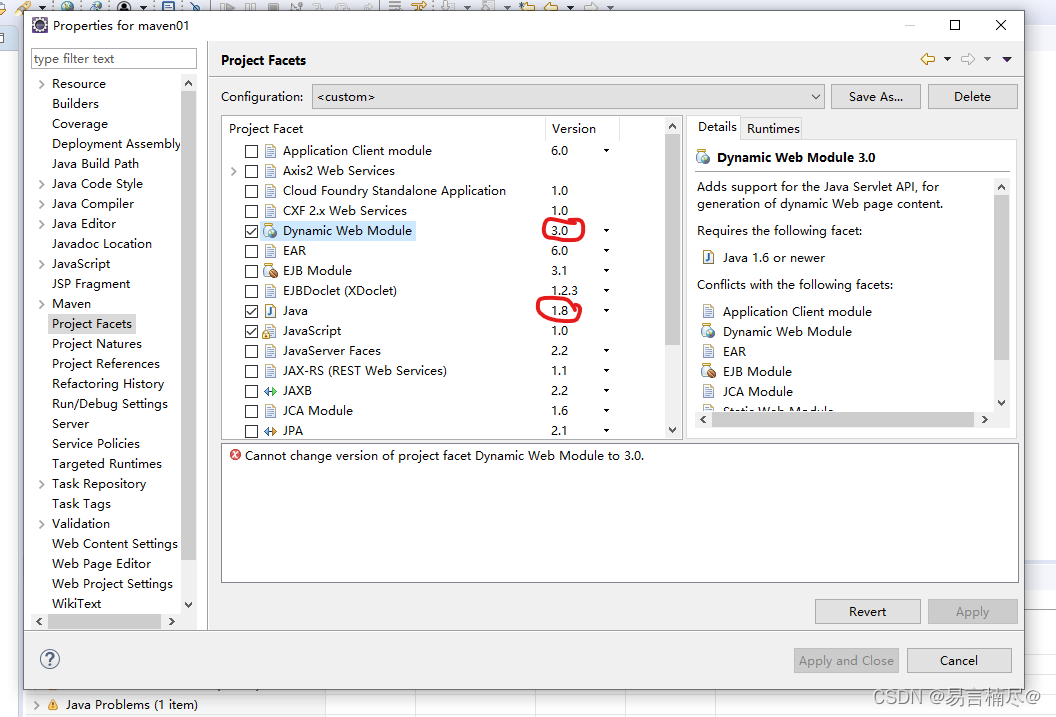This screenshot has height=717, width=1056.
Task: Open Application Client module version dropdown
Action: (x=606, y=150)
